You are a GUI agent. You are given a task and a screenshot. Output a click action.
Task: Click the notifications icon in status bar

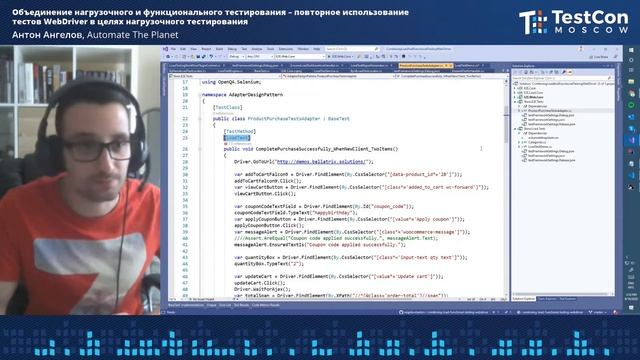(x=615, y=312)
